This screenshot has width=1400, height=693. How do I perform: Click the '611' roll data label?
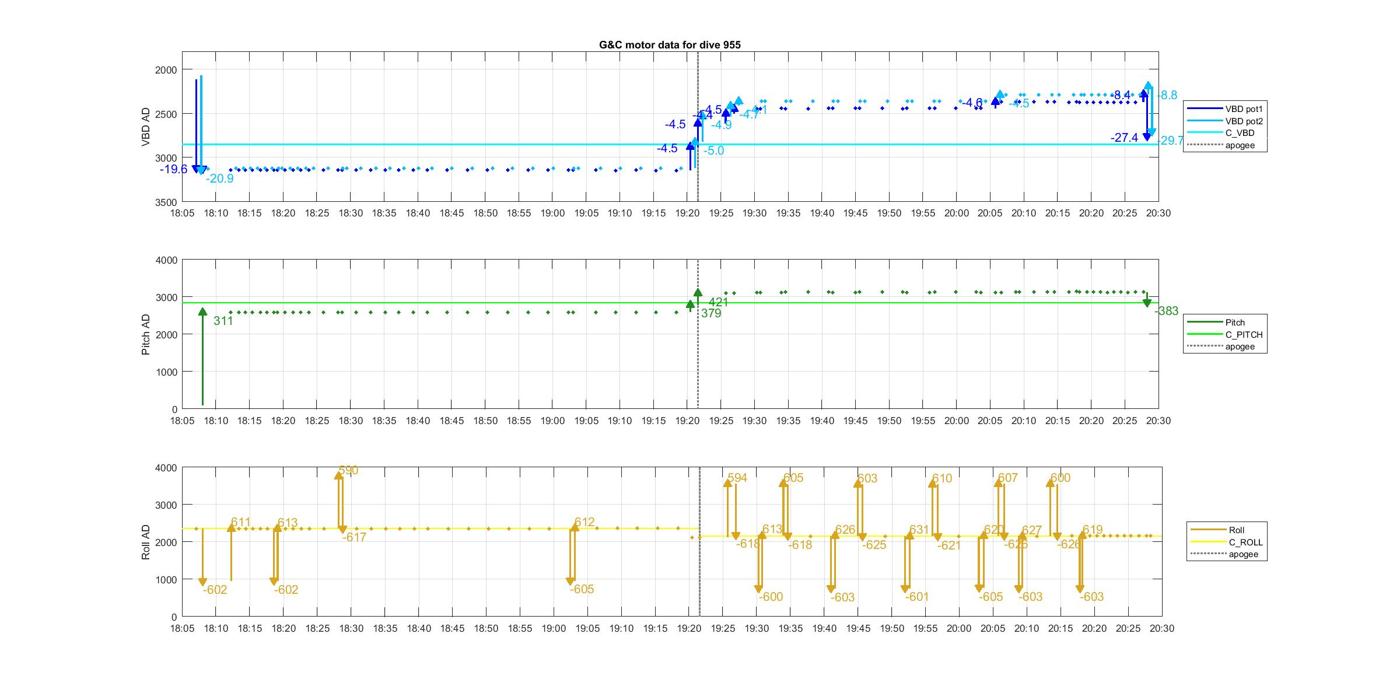click(x=241, y=522)
